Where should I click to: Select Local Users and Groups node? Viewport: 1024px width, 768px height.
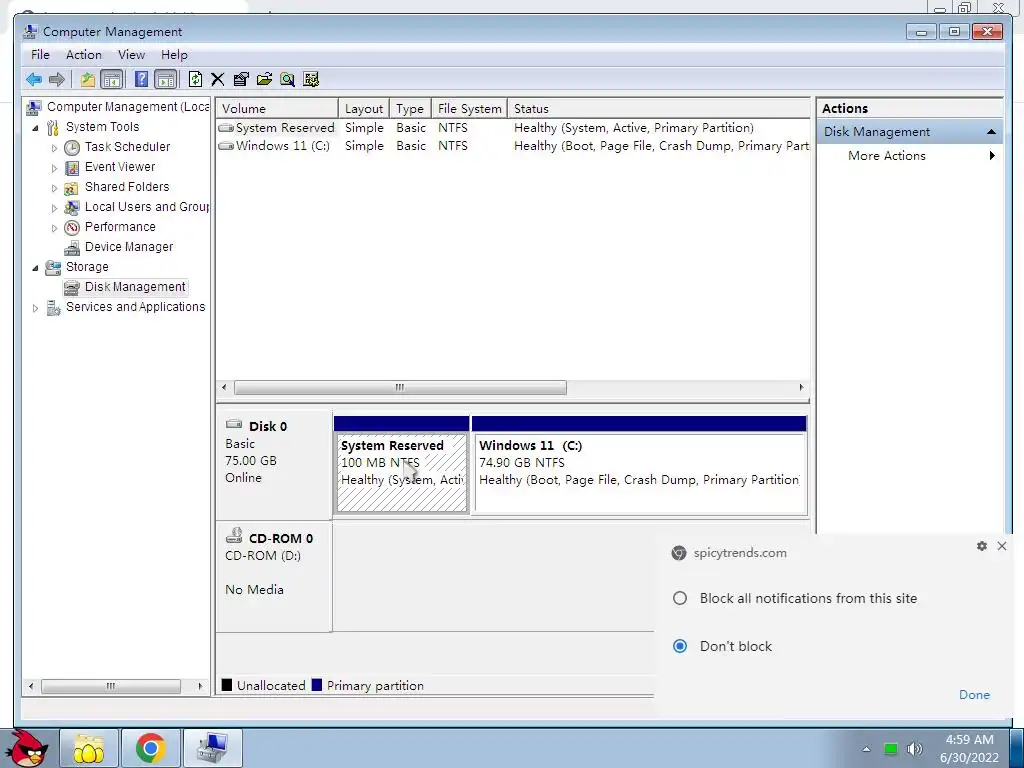(147, 207)
